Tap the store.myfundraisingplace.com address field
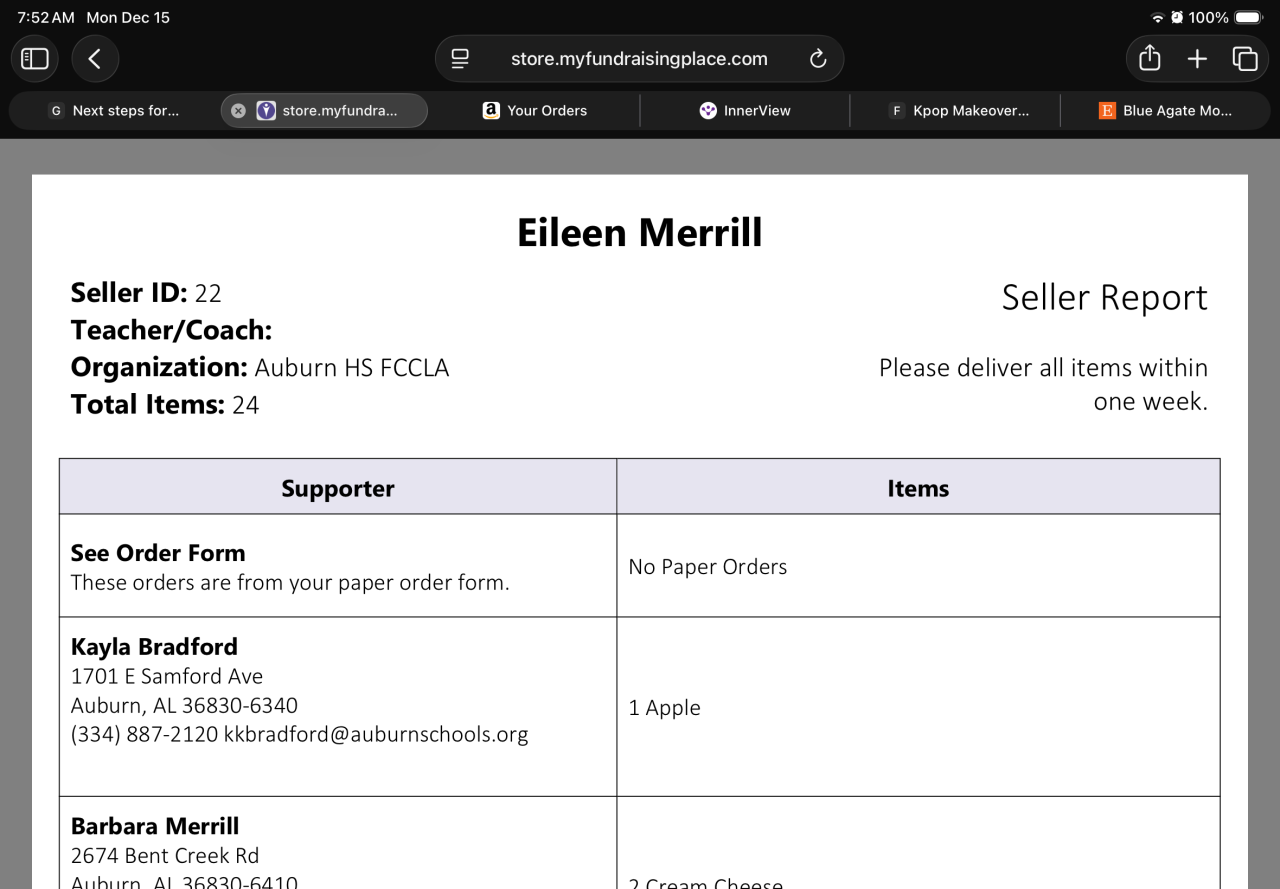Image resolution: width=1280 pixels, height=889 pixels. [639, 59]
